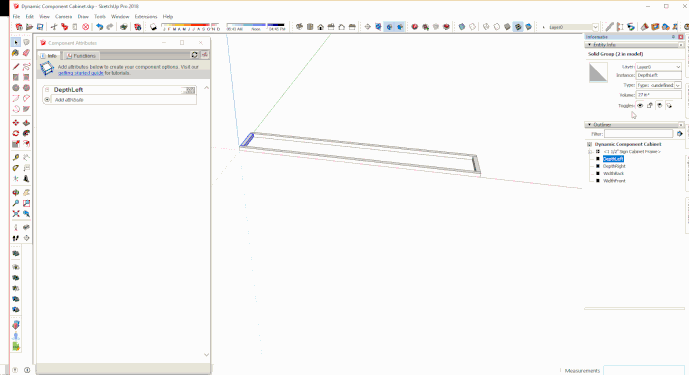This screenshot has height=375, width=689.
Task: Toggle shadows on in the toolbar
Action: 153,27
